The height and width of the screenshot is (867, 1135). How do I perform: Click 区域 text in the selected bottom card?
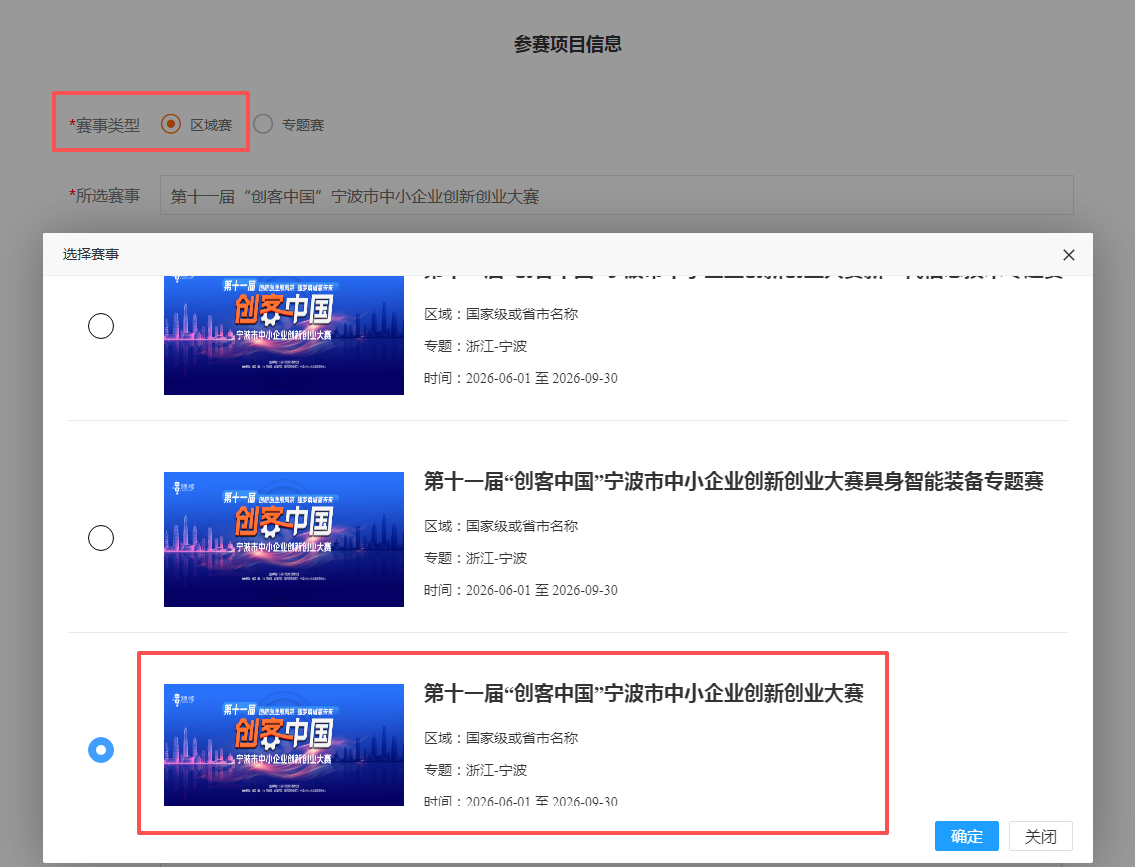pyautogui.click(x=501, y=738)
